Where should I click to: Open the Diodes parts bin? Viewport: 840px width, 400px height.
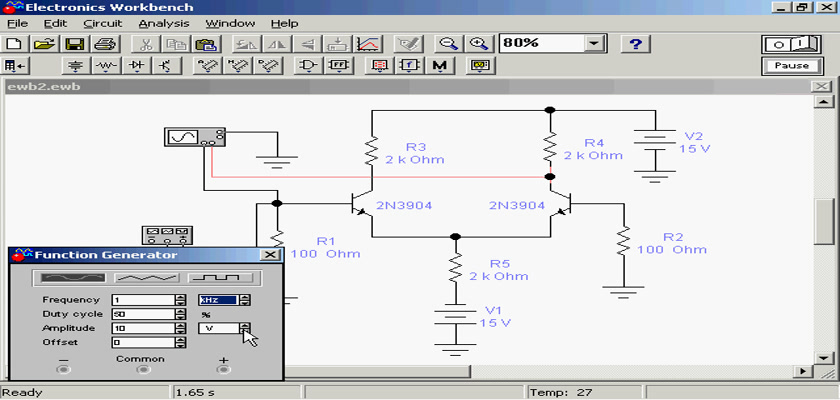point(137,66)
